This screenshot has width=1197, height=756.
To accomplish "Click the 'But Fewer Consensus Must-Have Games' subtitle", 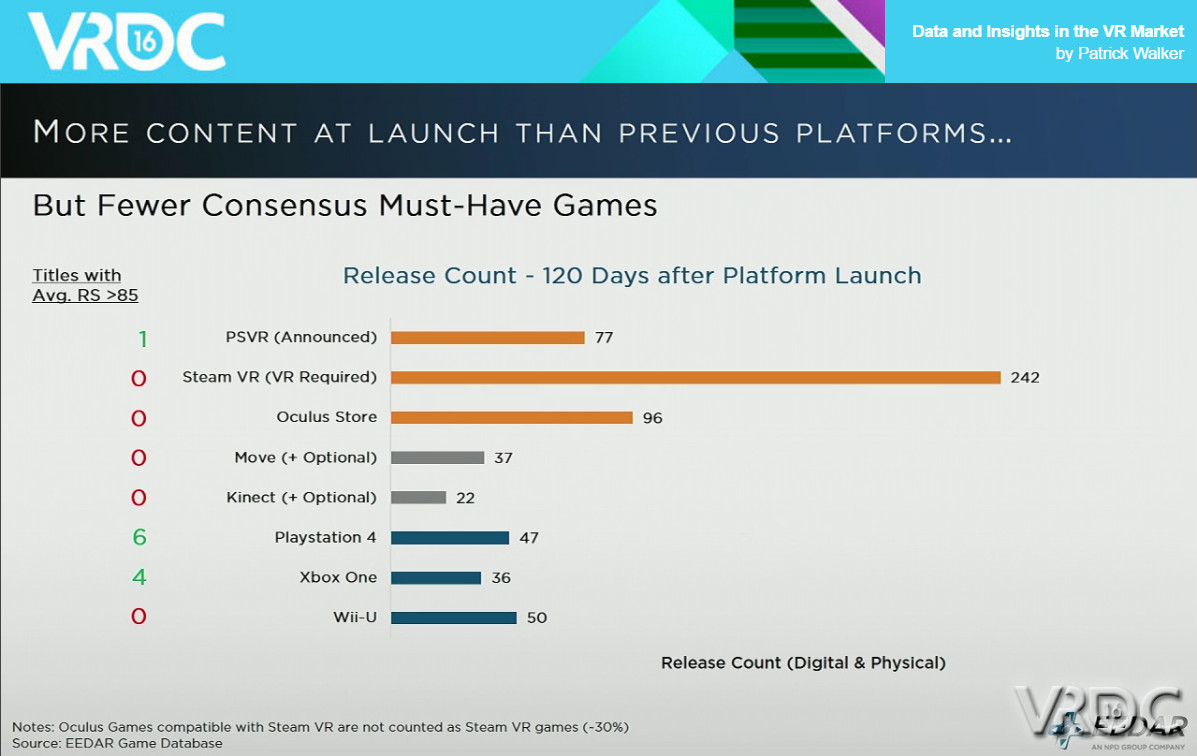I will 345,205.
